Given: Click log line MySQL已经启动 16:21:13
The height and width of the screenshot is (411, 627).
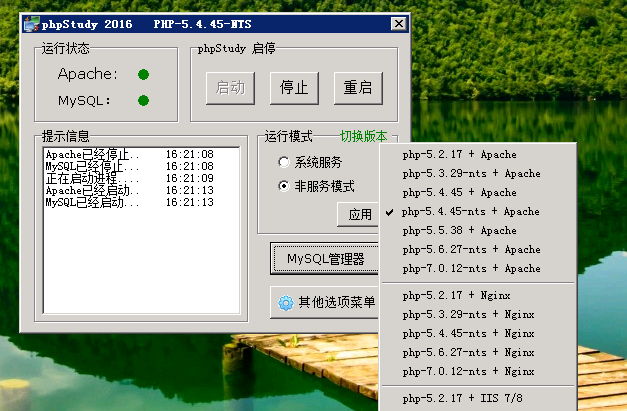Looking at the screenshot, I should 130,202.
